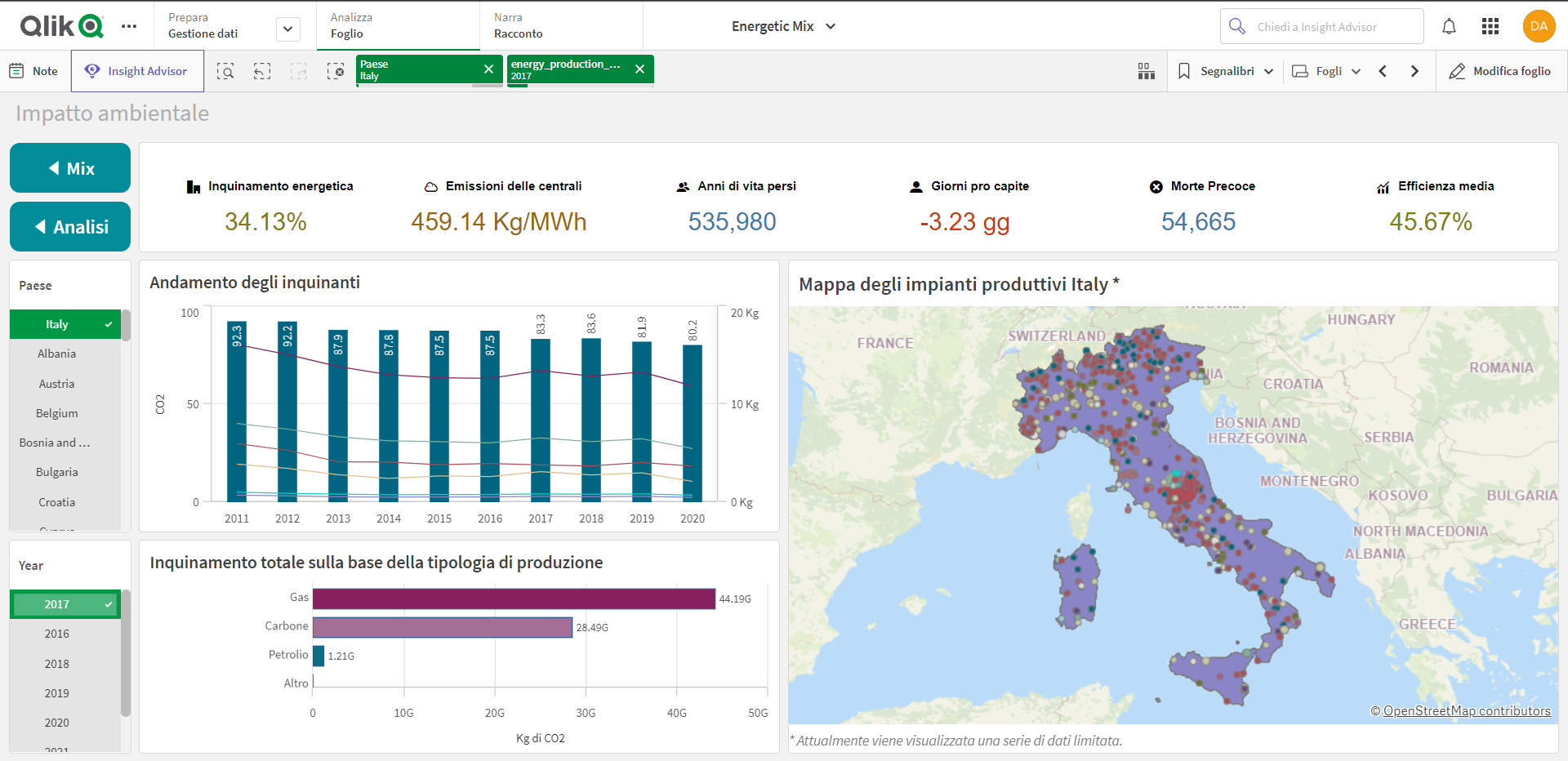Click the Mix navigation button

70,168
